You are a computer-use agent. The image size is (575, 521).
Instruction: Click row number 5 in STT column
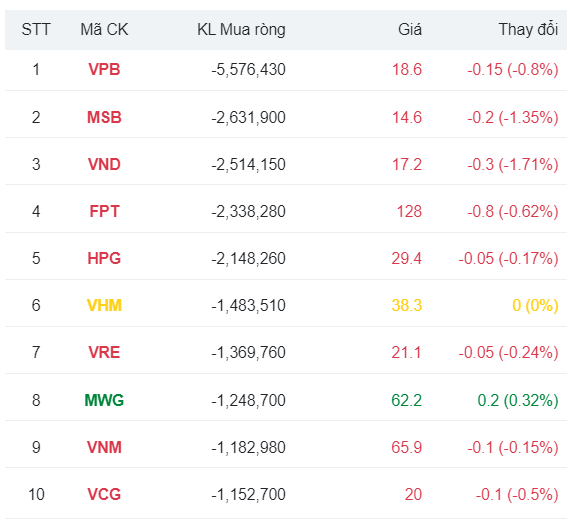tap(36, 258)
